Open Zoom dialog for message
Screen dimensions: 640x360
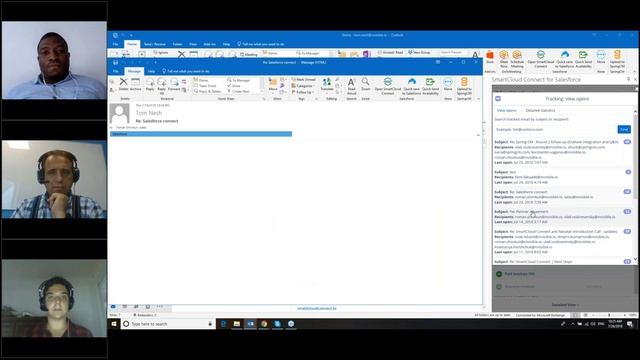366,84
